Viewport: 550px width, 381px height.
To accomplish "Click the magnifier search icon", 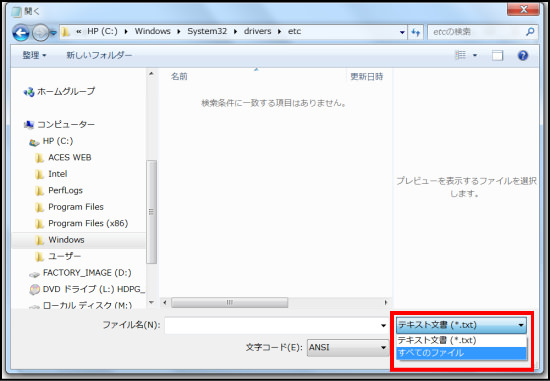I will 530,32.
